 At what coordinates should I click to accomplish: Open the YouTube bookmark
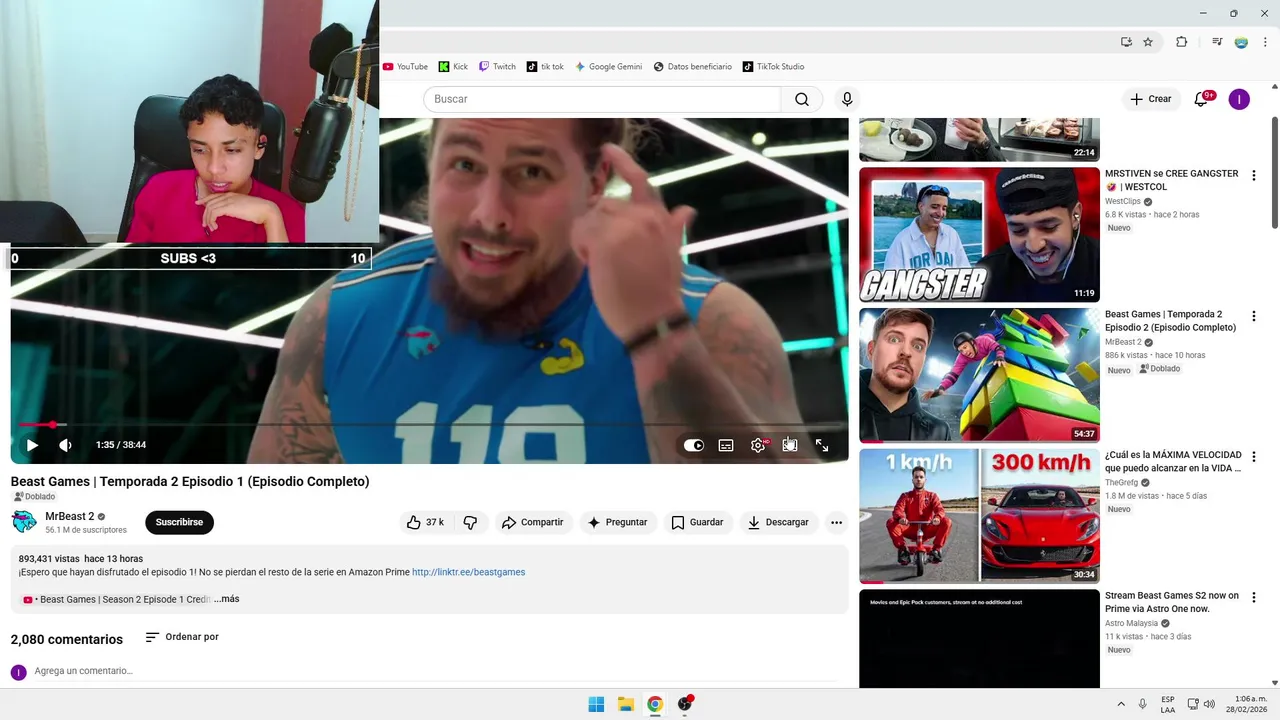pos(405,67)
